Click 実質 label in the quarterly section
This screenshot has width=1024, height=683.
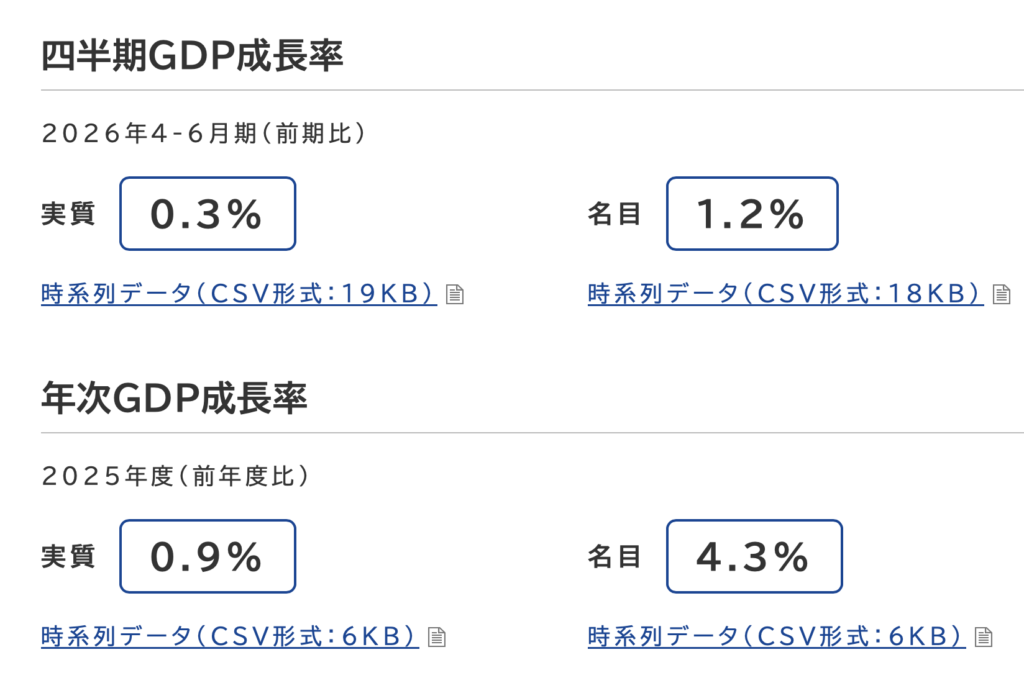68,214
